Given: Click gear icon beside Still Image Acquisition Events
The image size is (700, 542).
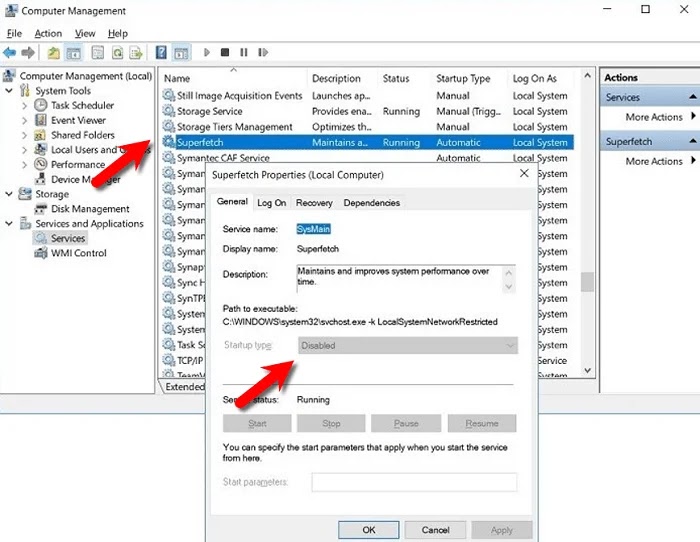Looking at the screenshot, I should tap(169, 96).
